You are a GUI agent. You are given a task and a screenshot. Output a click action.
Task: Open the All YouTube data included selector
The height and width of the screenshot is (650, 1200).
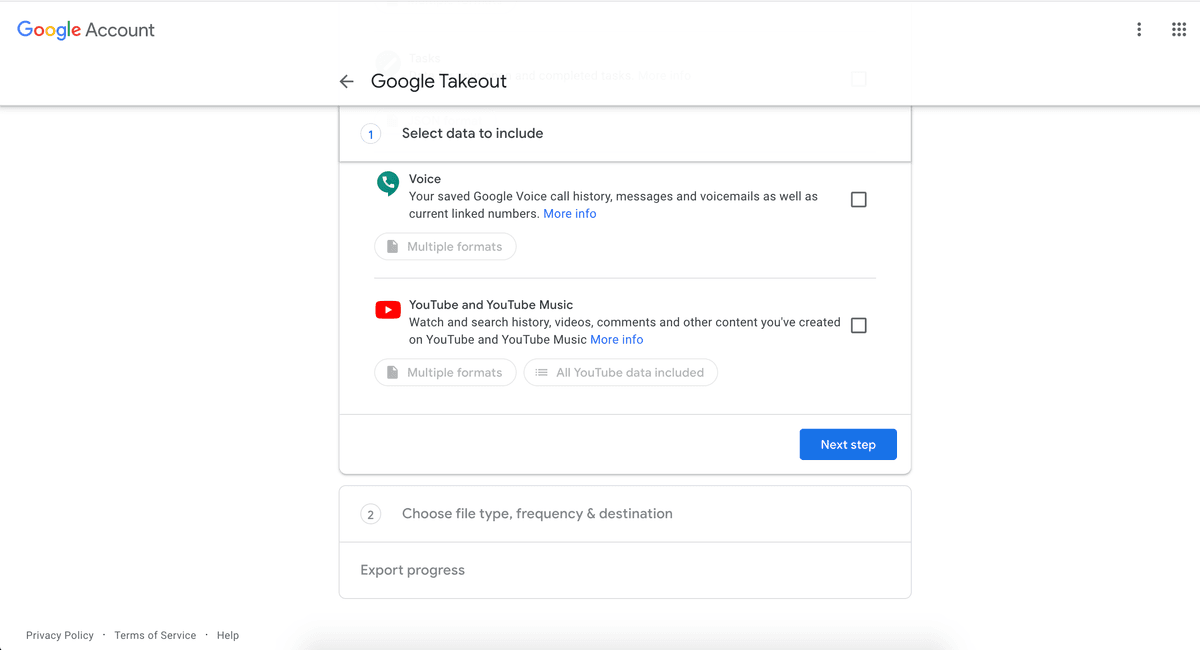pyautogui.click(x=620, y=373)
